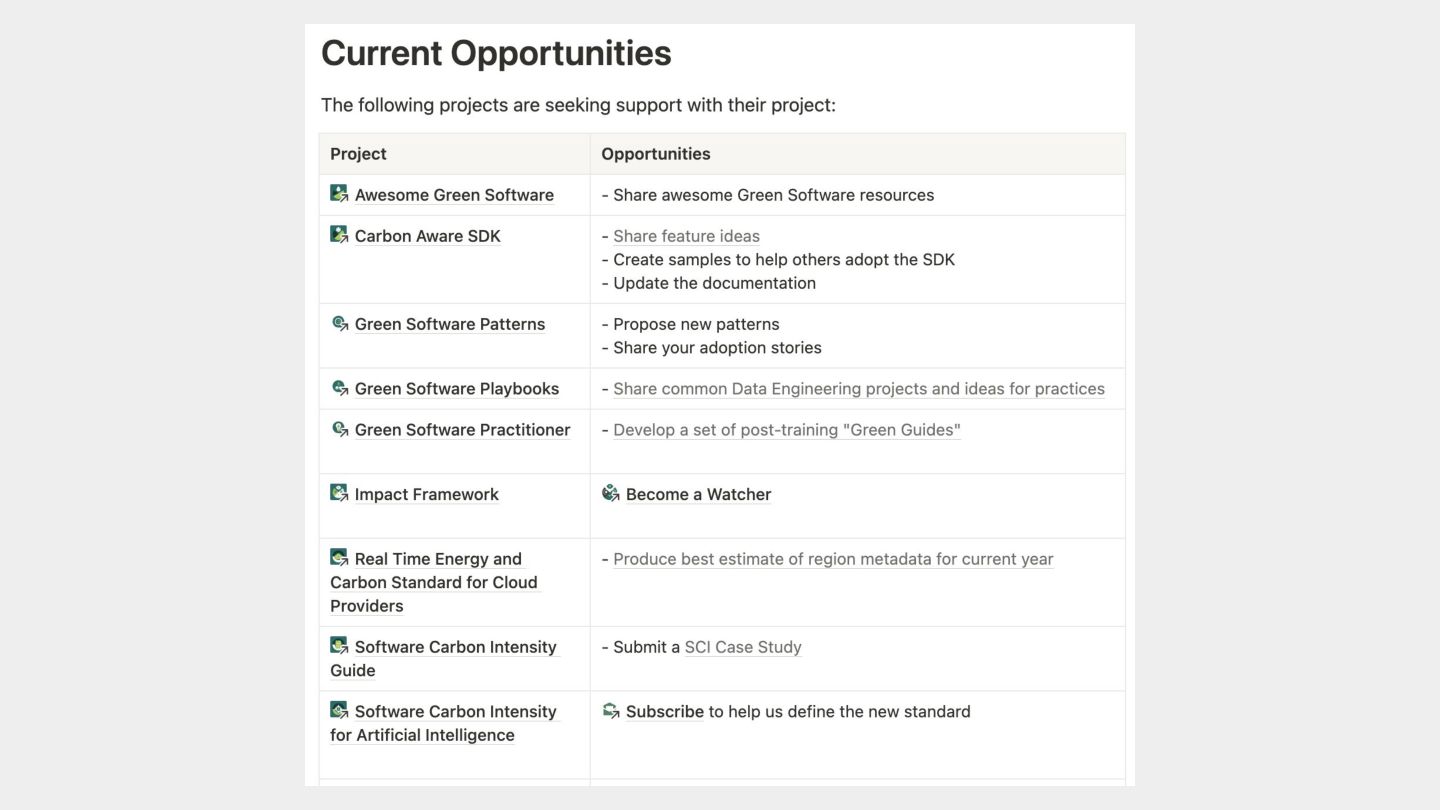This screenshot has width=1440, height=810.
Task: Open the region metadata estimate link
Action: pyautogui.click(x=832, y=559)
